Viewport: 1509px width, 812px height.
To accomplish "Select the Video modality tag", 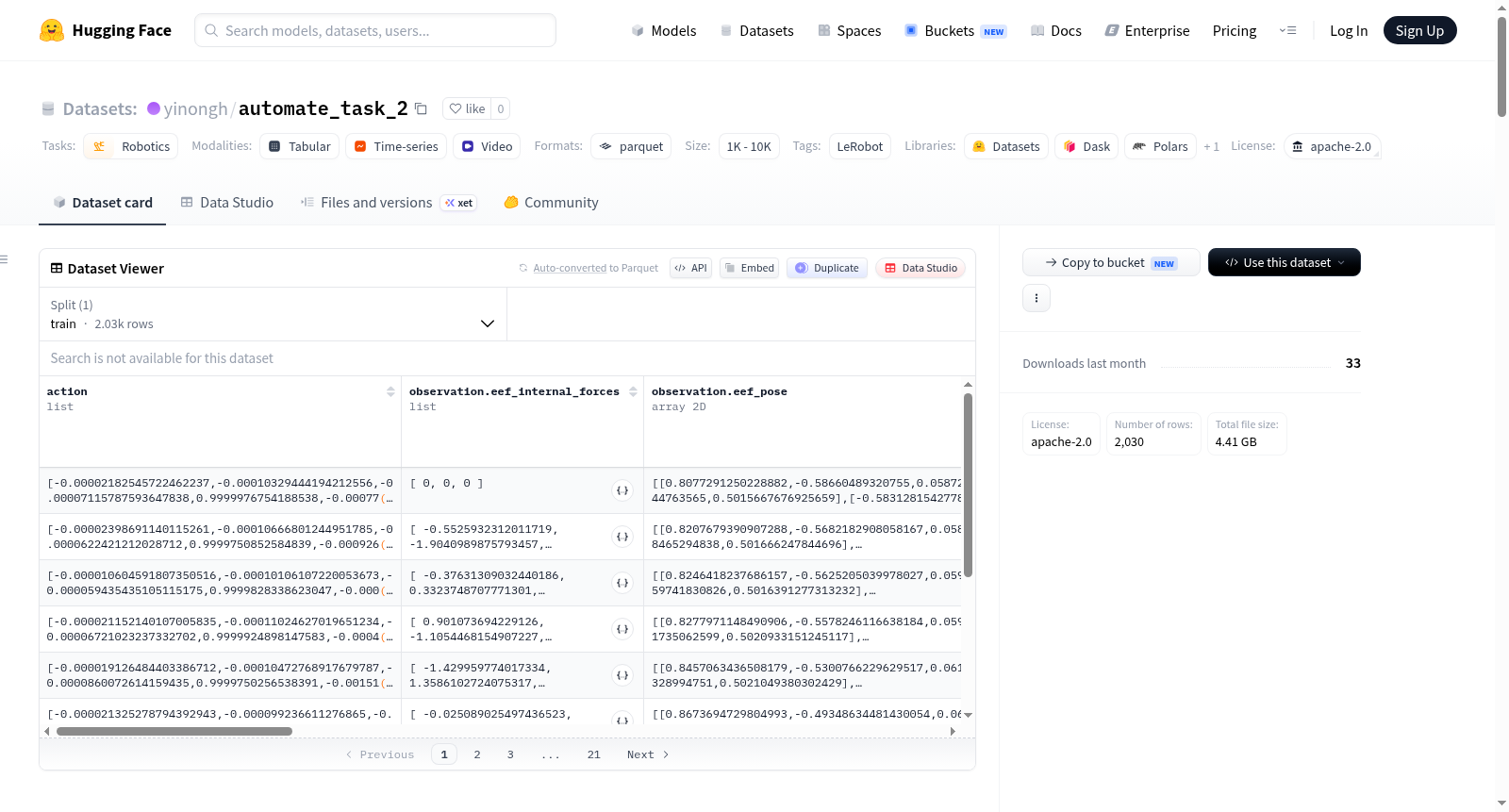I will click(487, 146).
